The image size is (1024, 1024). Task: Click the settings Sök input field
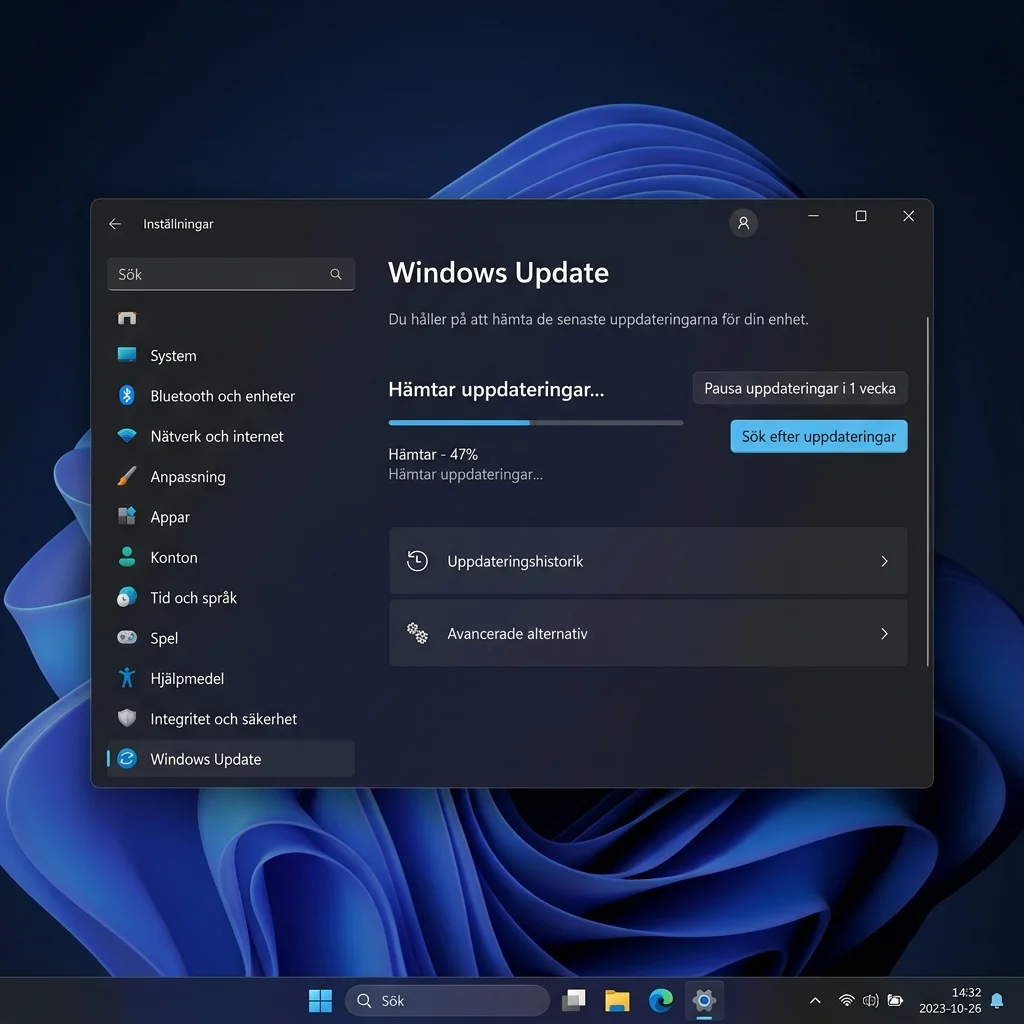coord(231,274)
